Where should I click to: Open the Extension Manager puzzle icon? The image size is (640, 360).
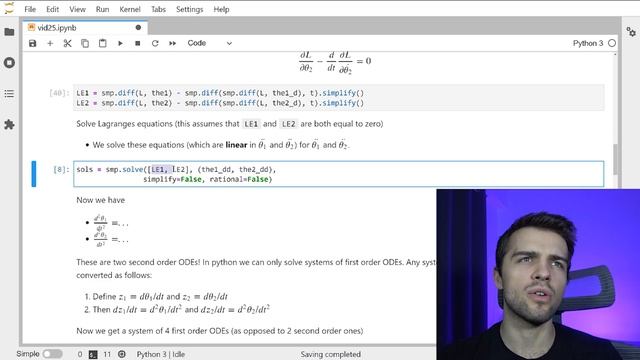point(9,124)
